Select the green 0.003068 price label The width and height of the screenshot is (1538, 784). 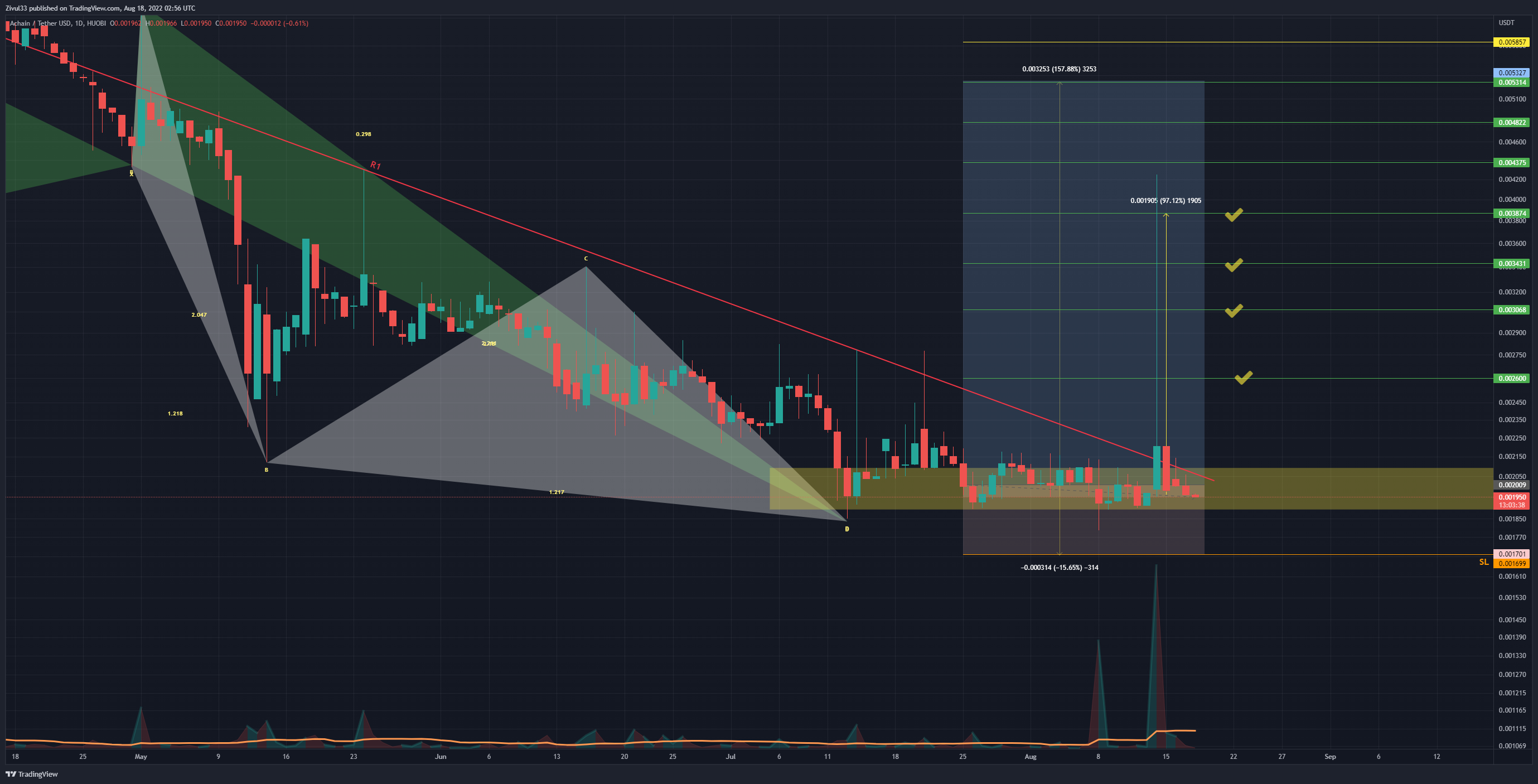(x=1513, y=310)
